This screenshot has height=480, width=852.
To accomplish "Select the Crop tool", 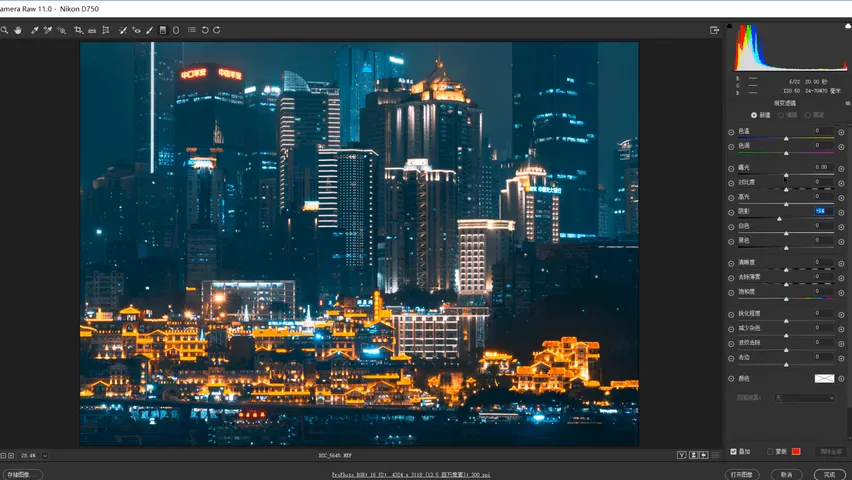I will [78, 30].
